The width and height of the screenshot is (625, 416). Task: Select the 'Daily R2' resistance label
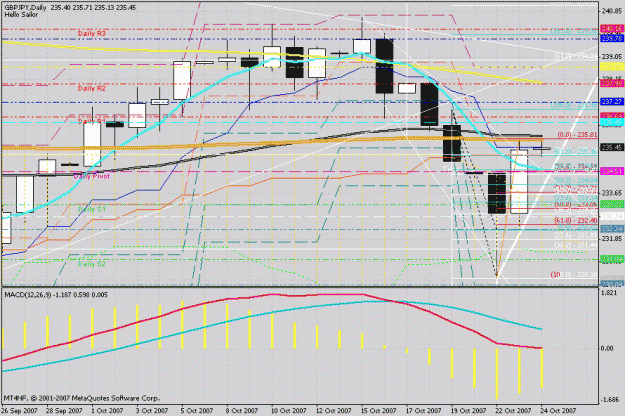point(92,88)
